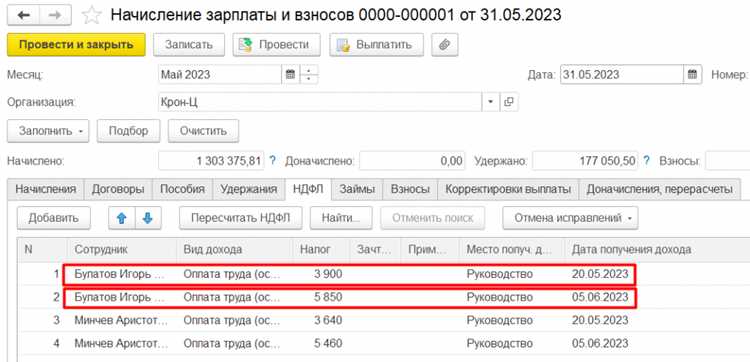Screen dimensions: 750x362
Task: Select the НДФЛ tab
Action: click(x=308, y=189)
